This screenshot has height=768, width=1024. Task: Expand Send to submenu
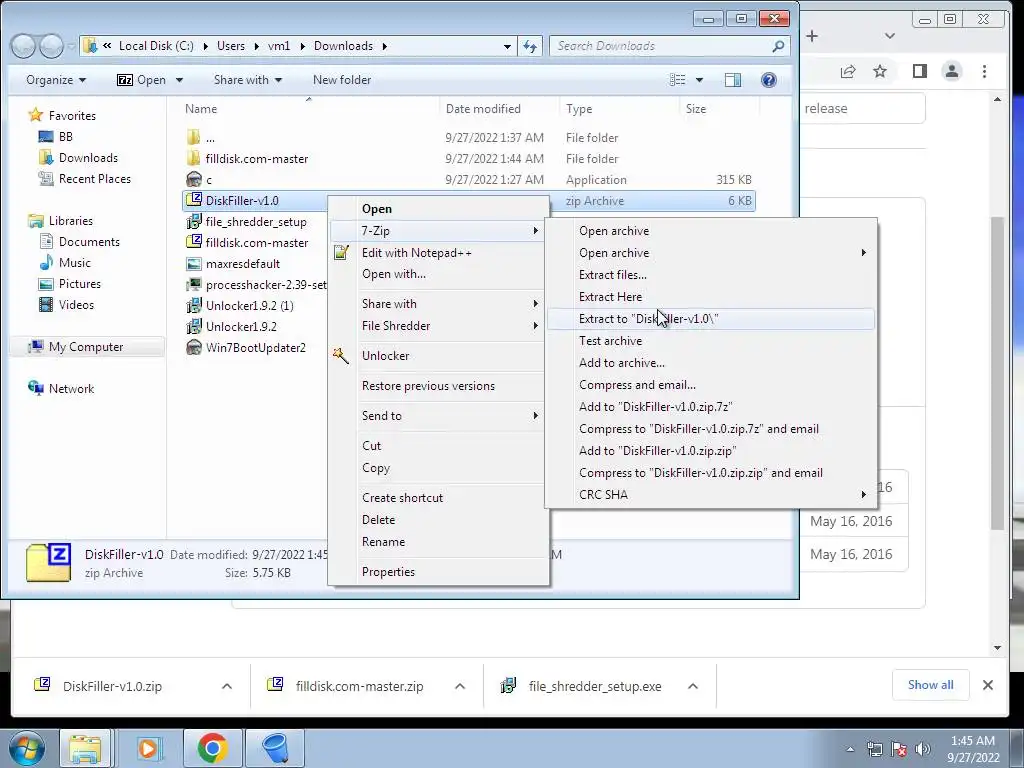tap(438, 416)
